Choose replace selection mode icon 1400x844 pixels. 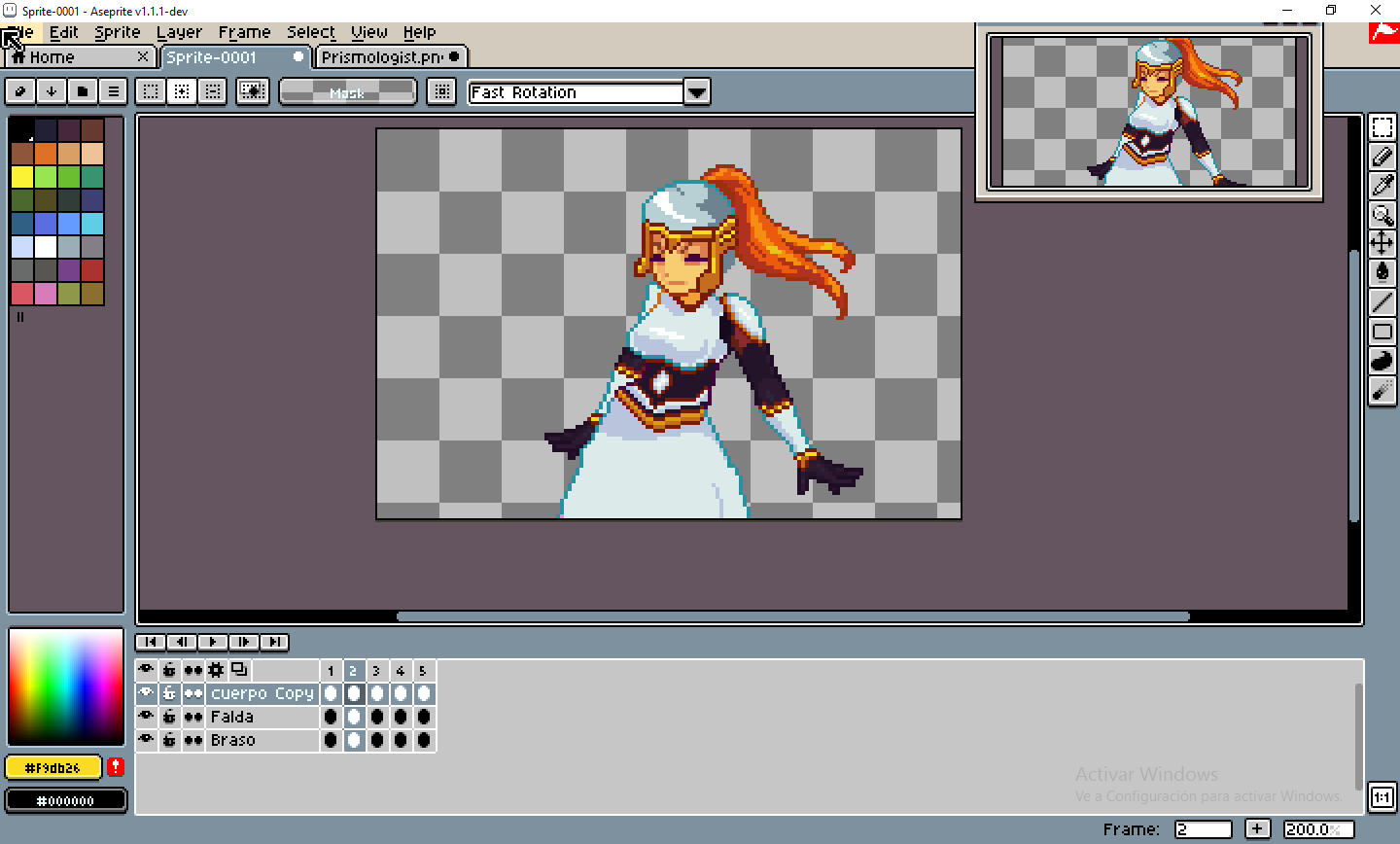coord(150,91)
